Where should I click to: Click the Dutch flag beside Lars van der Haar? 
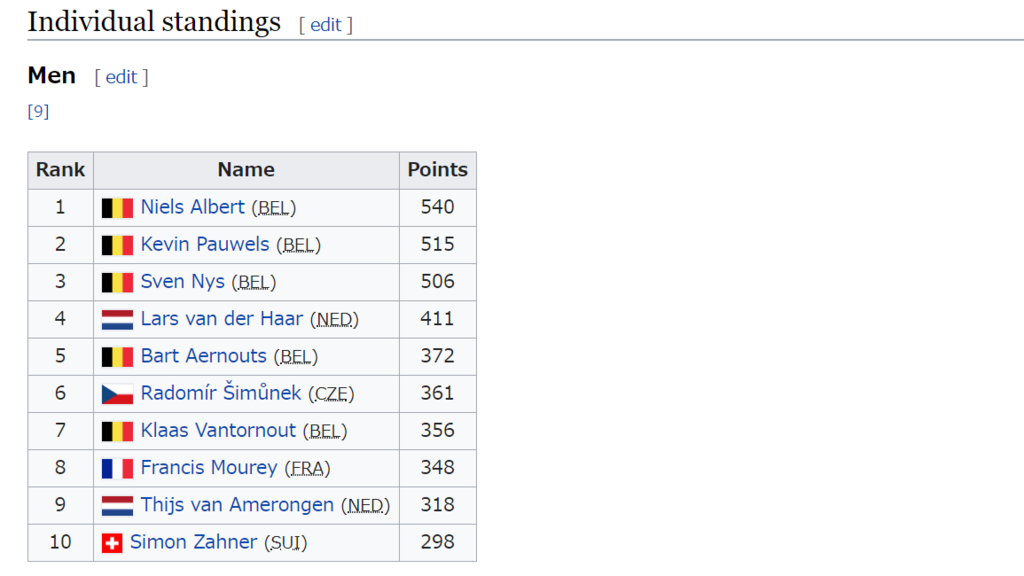pyautogui.click(x=118, y=320)
